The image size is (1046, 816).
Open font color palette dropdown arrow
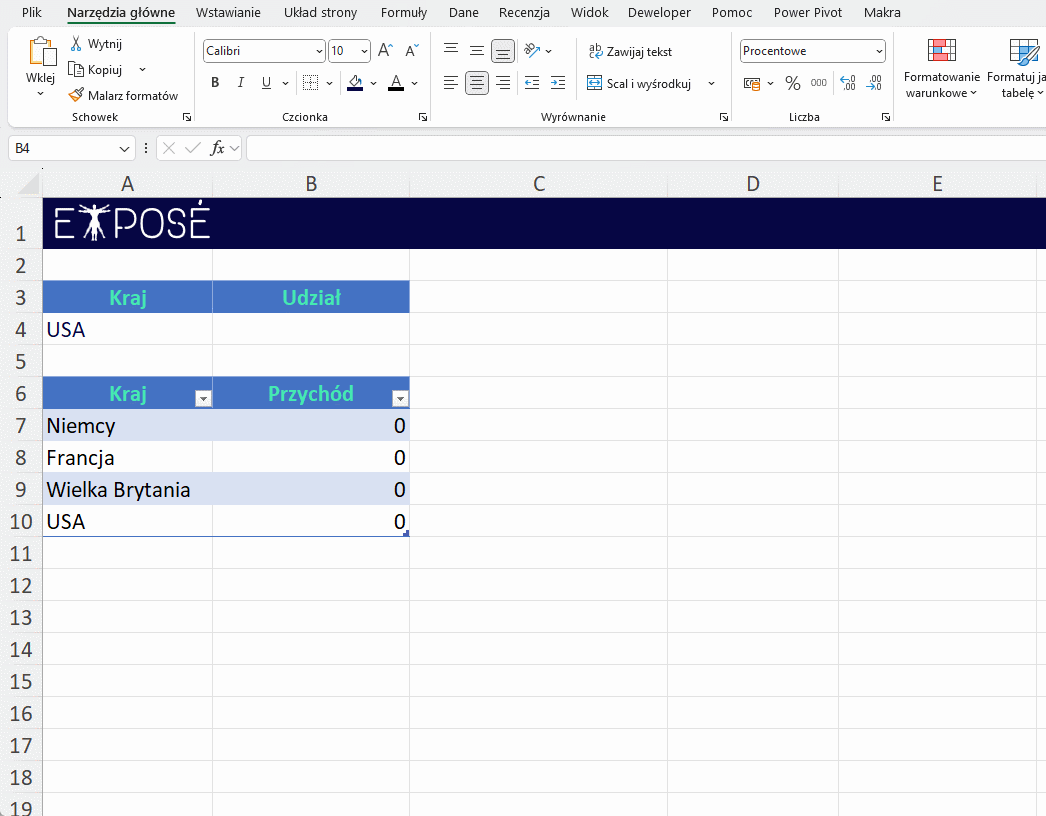tap(414, 83)
